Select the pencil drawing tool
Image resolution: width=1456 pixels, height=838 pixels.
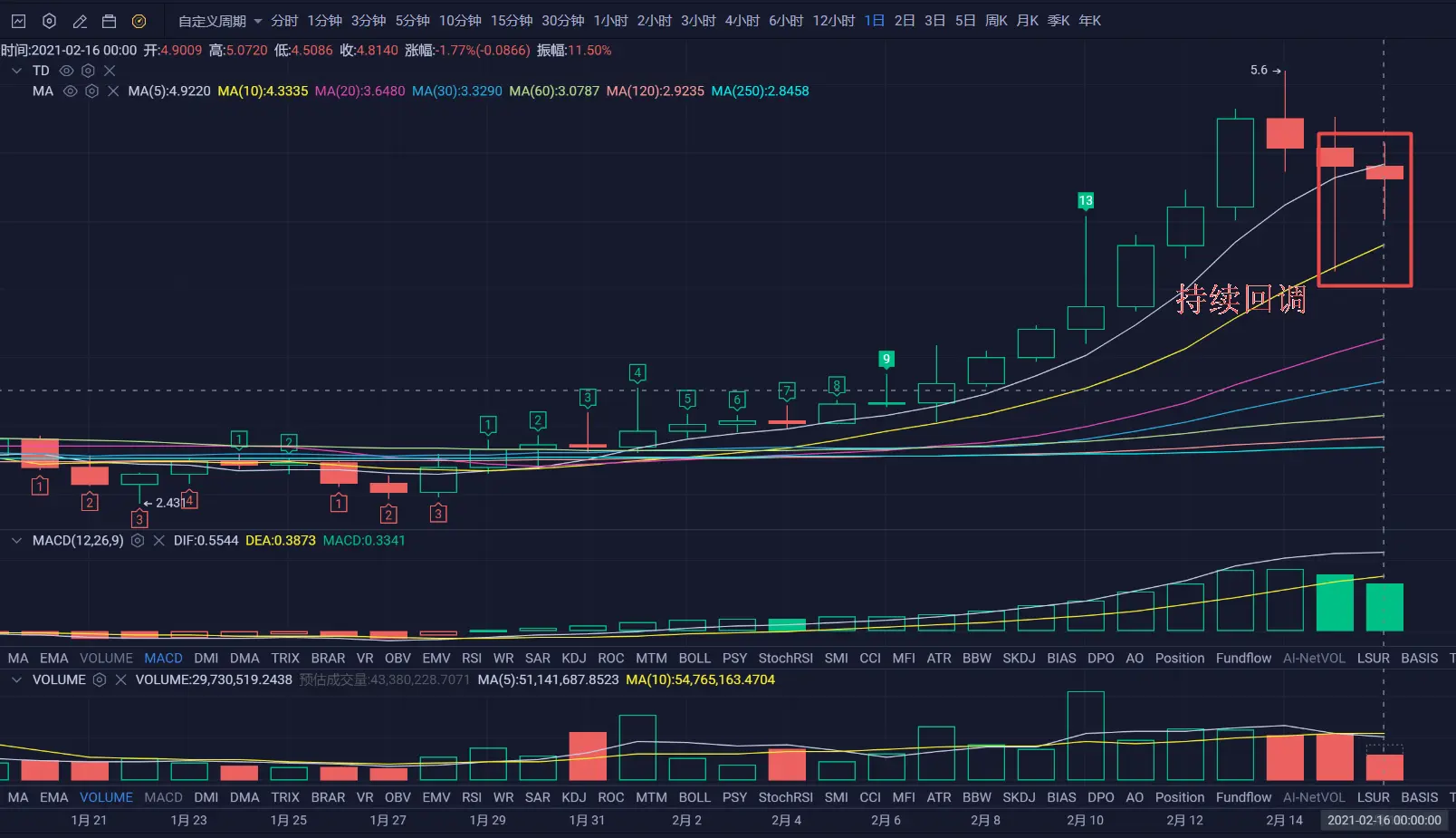click(x=80, y=21)
